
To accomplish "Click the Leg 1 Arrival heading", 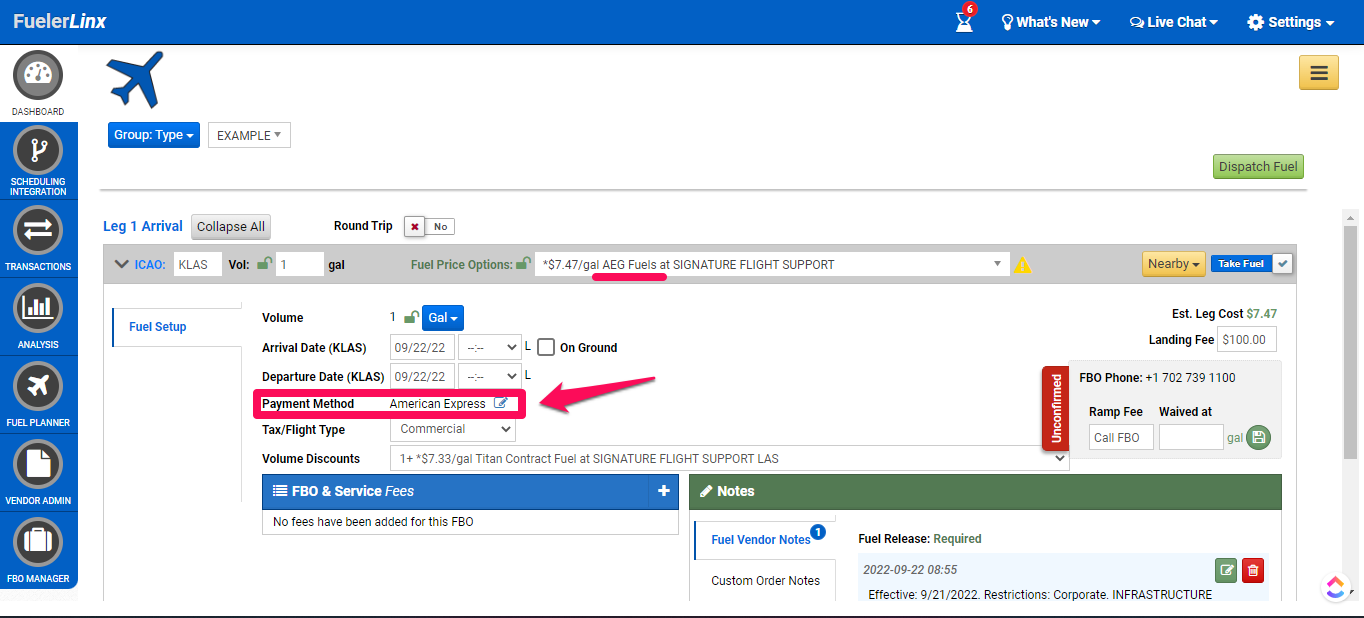I will [x=143, y=226].
